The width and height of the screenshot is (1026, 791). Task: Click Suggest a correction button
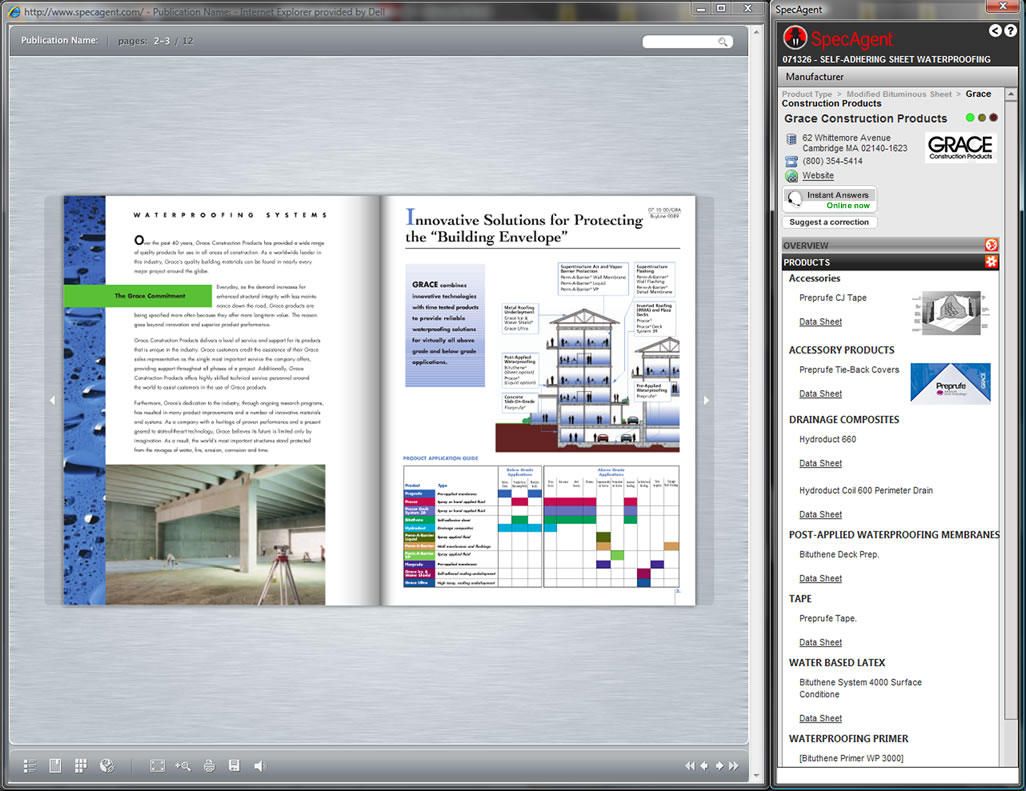click(x=829, y=222)
